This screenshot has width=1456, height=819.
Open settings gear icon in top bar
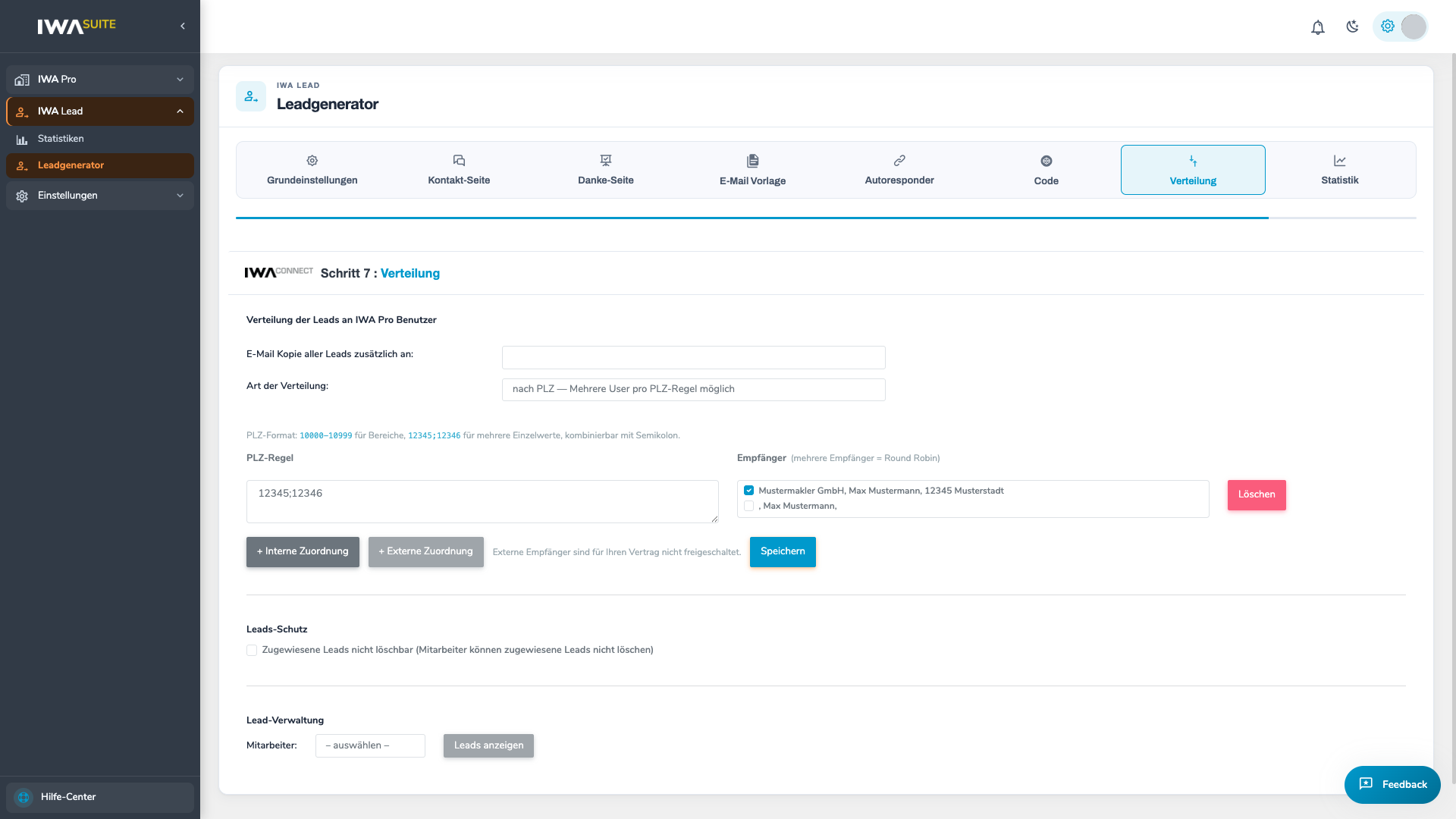[x=1388, y=26]
